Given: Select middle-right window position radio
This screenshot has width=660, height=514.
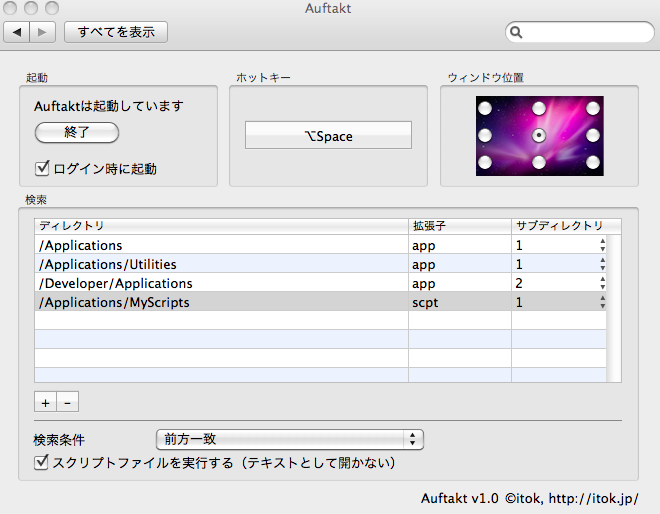Looking at the screenshot, I should click(x=593, y=136).
